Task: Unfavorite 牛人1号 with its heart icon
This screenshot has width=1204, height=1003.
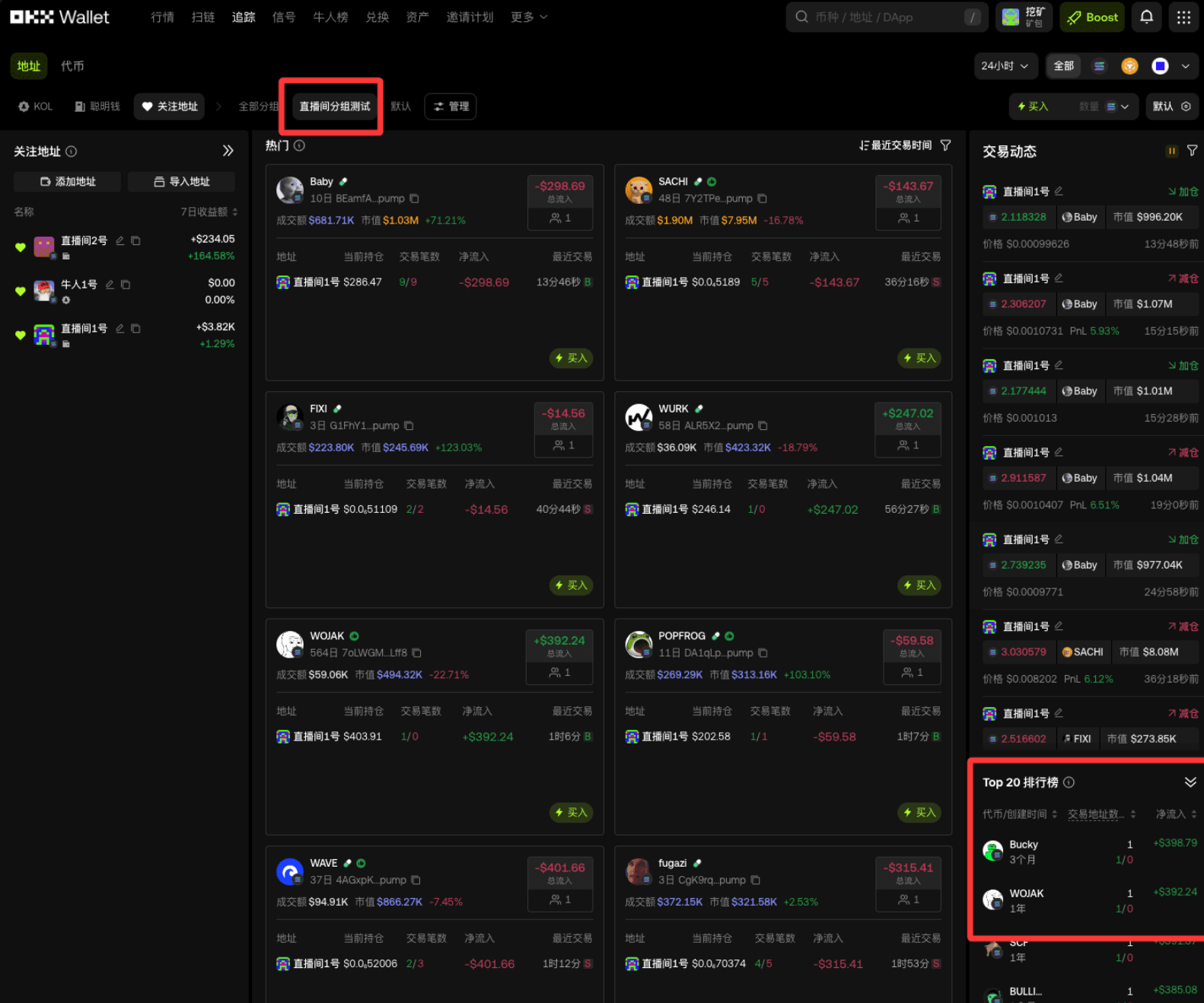Action: tap(21, 291)
